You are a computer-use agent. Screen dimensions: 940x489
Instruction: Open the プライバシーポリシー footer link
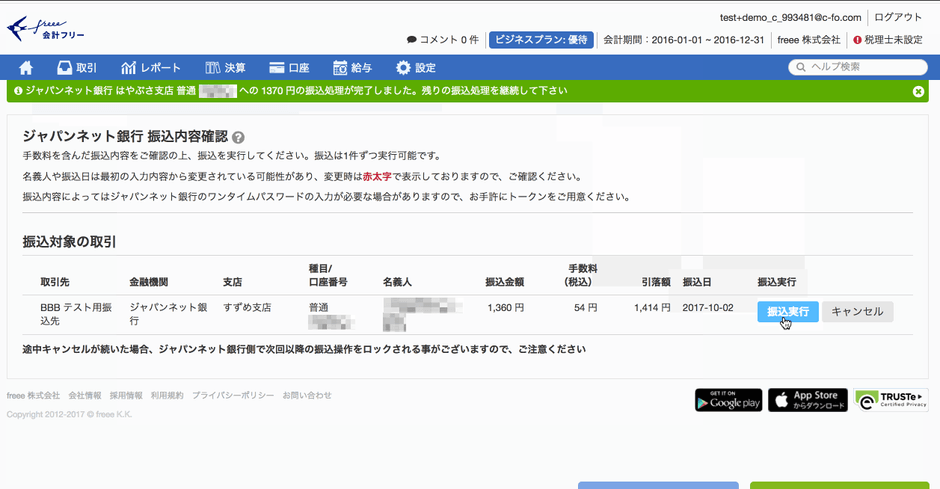[233, 395]
